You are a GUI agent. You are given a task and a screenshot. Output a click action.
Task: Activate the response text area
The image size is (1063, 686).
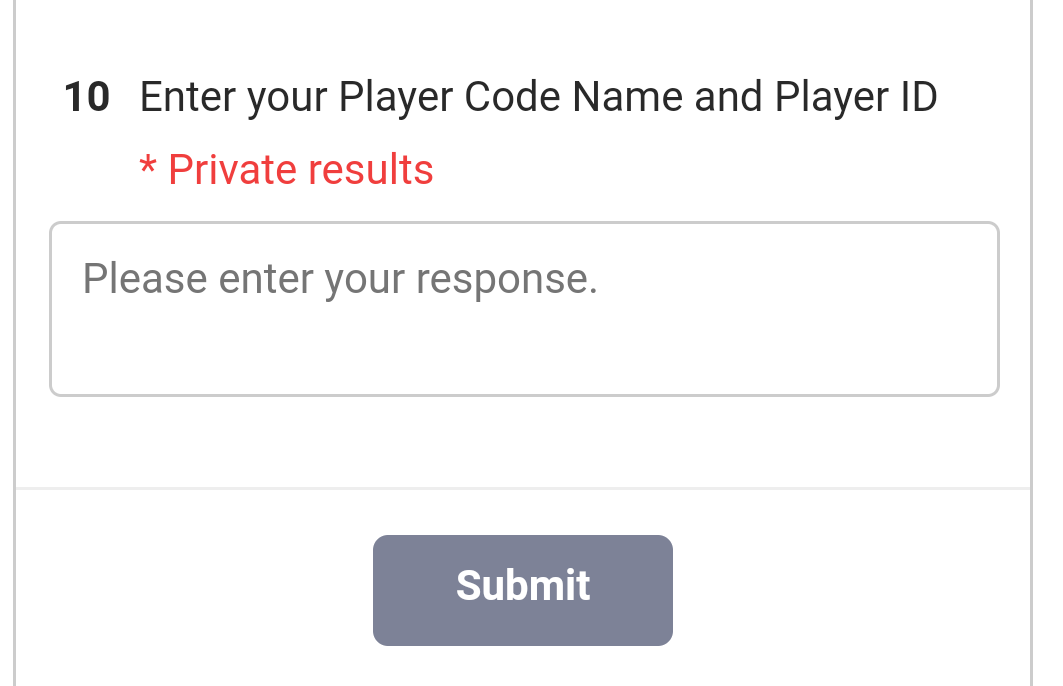[524, 309]
